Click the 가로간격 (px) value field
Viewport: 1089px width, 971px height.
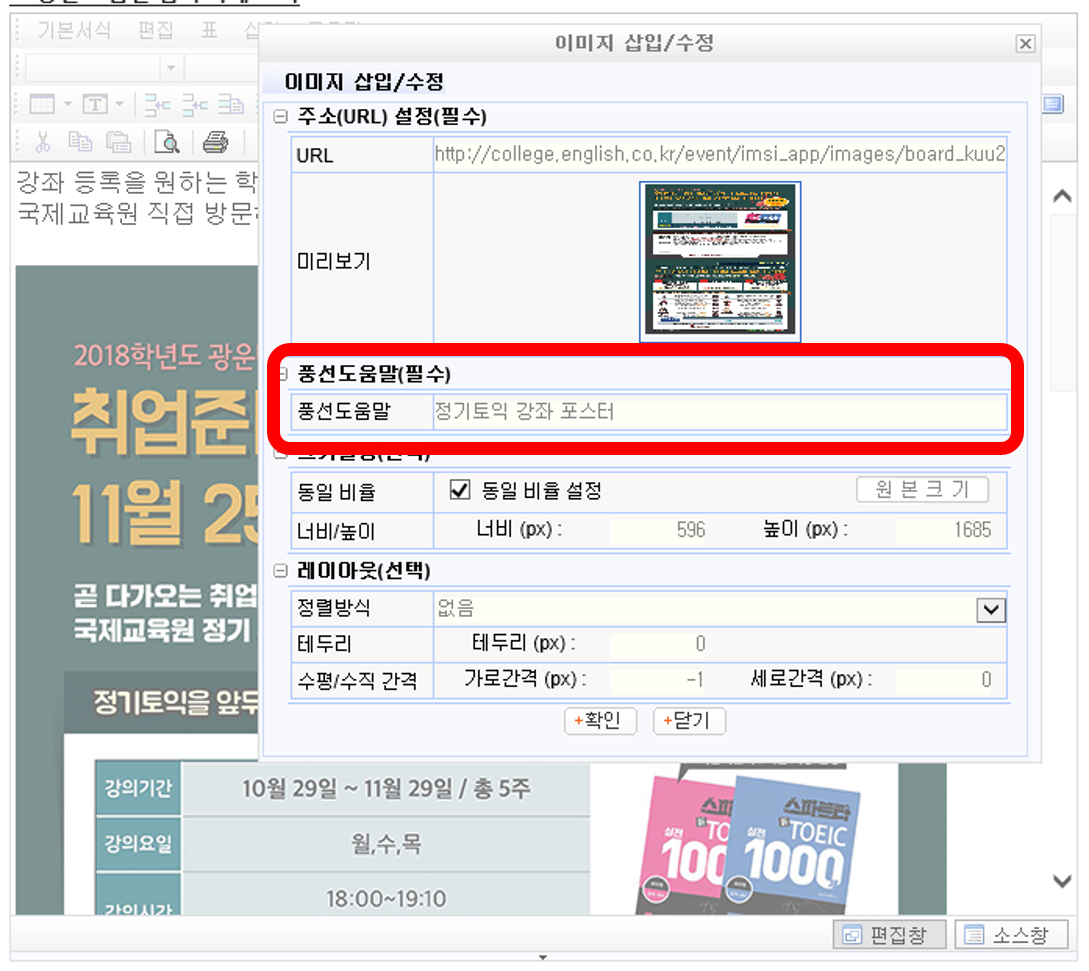tap(660, 680)
